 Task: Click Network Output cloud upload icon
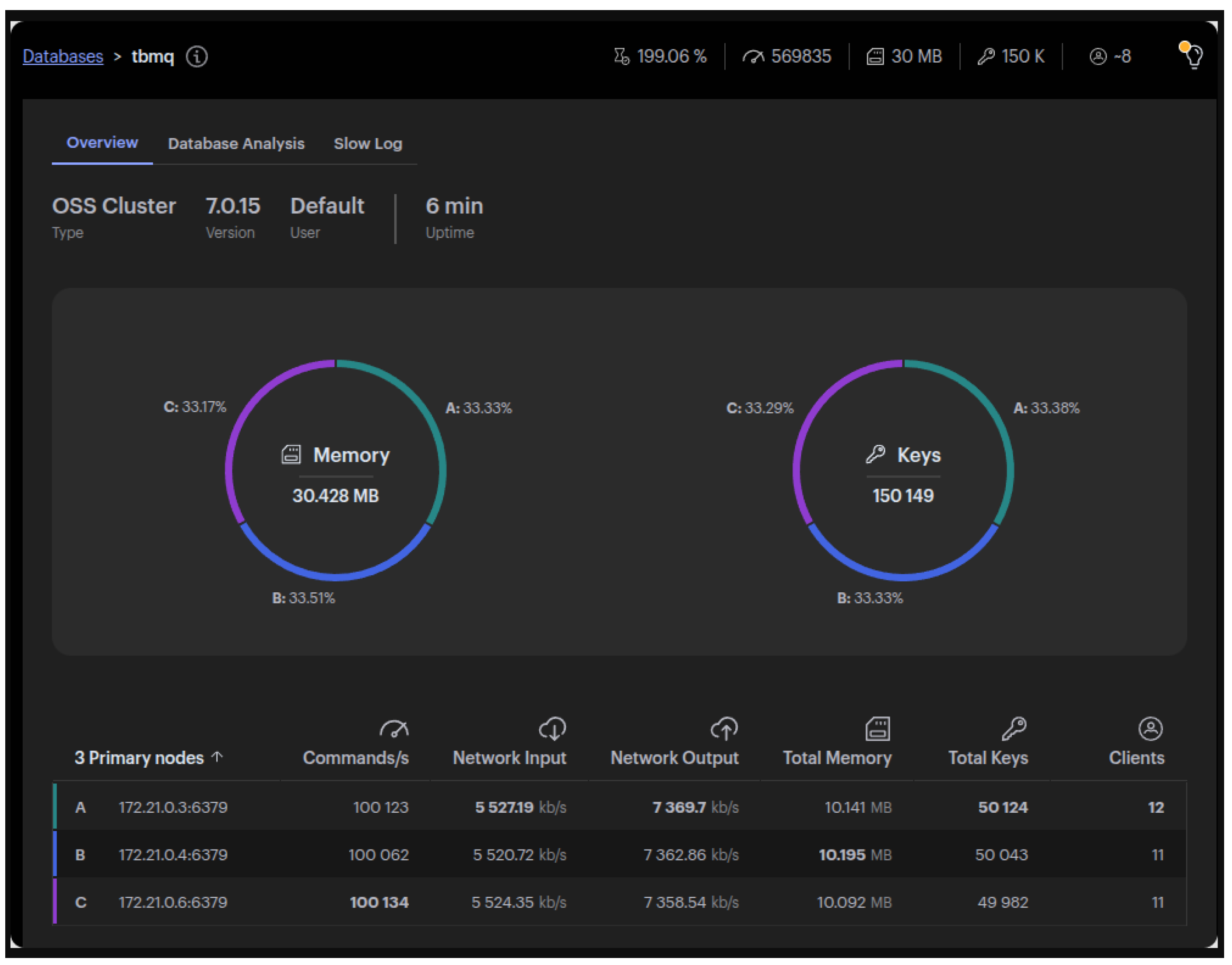pyautogui.click(x=723, y=729)
